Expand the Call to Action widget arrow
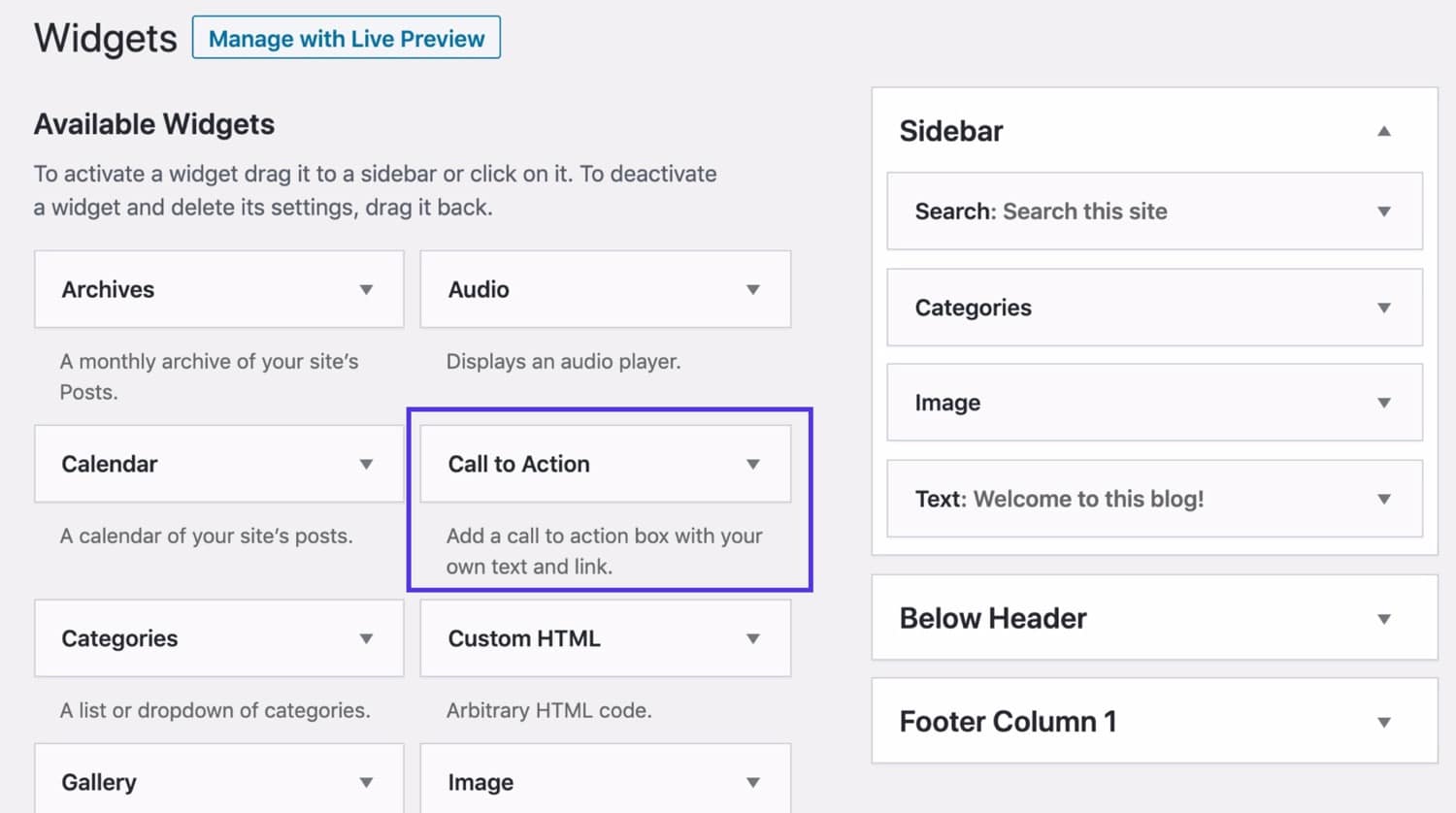 (x=753, y=464)
